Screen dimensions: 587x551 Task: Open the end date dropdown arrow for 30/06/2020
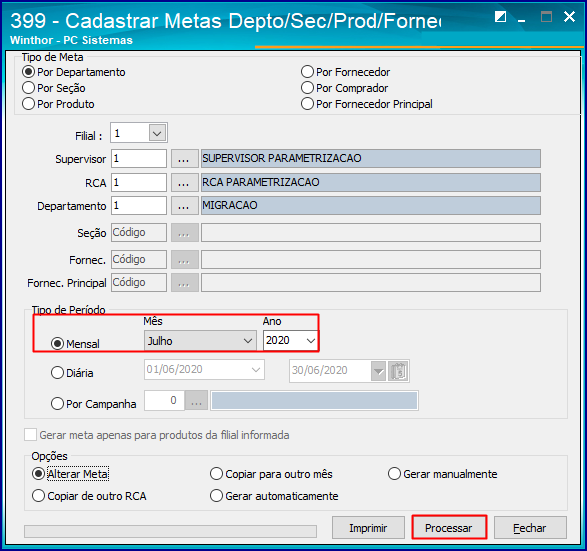tap(378, 371)
